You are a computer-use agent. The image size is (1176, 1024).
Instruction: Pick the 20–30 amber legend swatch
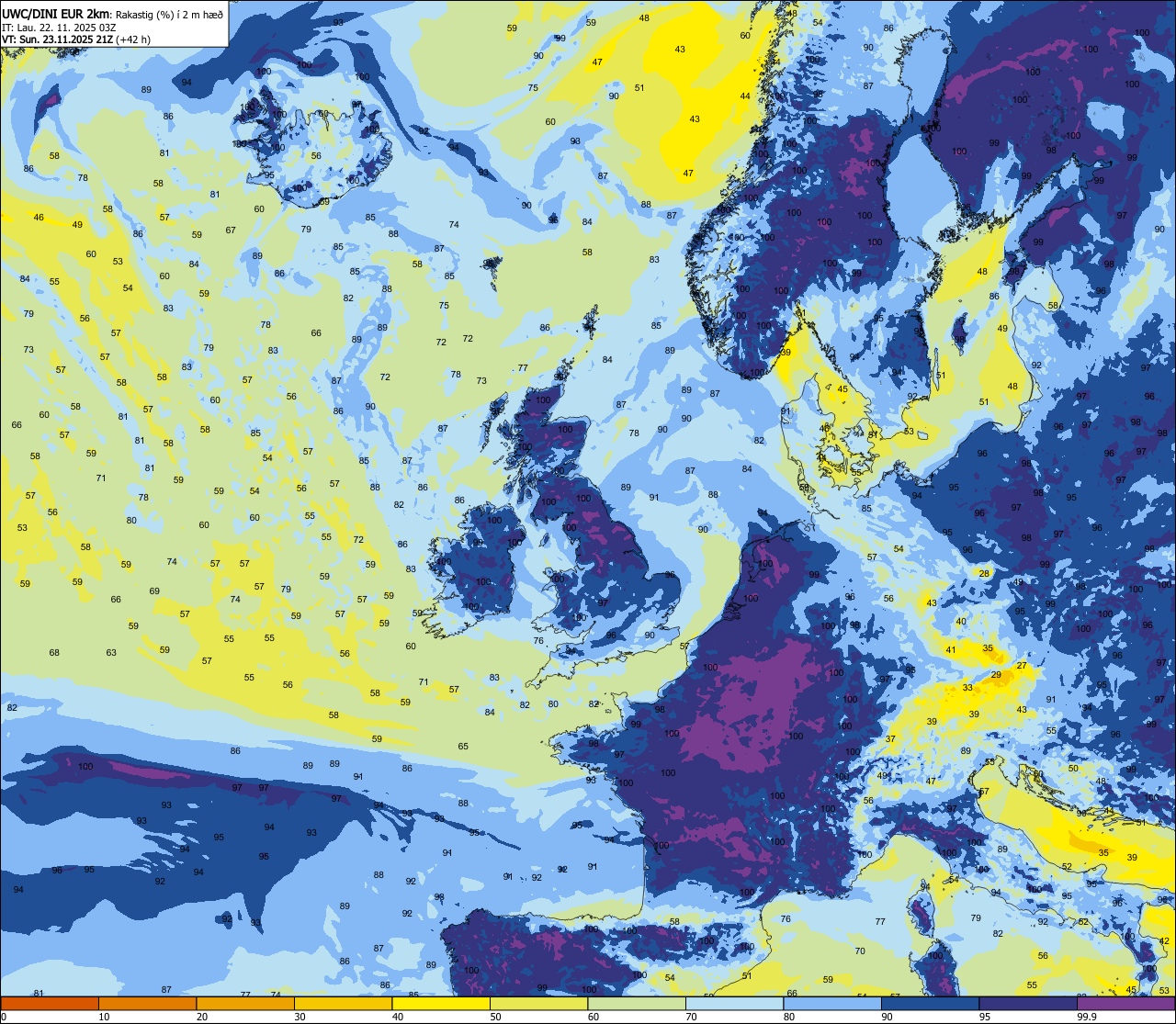pos(245,1004)
